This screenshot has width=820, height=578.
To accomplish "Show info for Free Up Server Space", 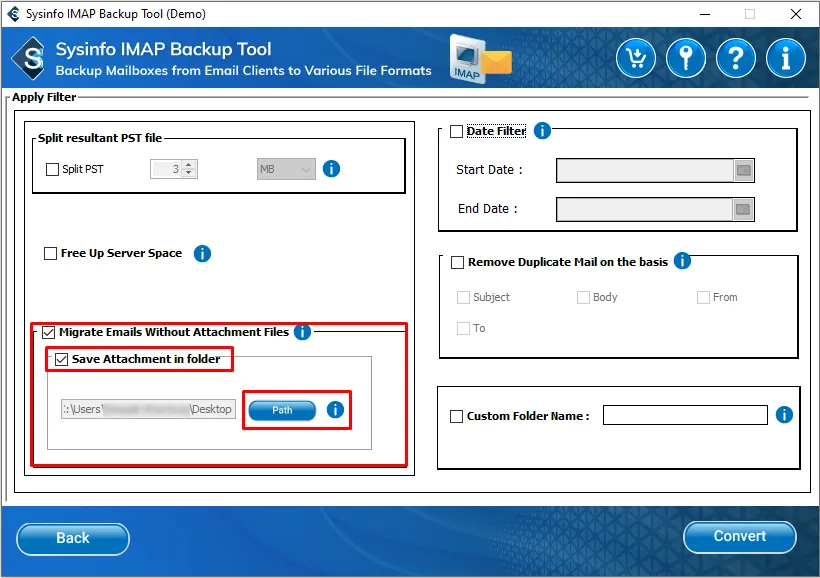I will (202, 253).
